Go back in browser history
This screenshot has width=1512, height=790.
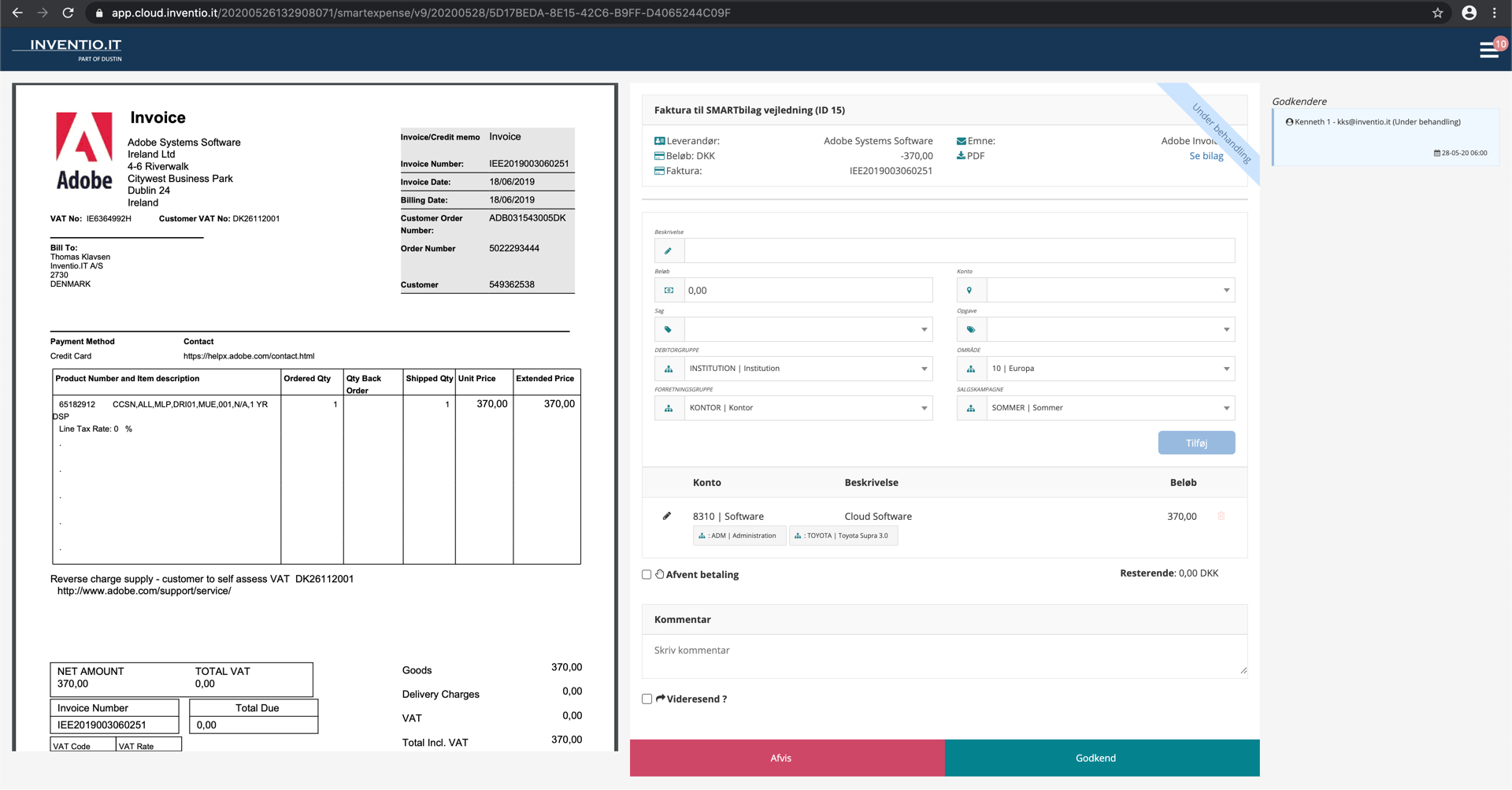tap(17, 13)
